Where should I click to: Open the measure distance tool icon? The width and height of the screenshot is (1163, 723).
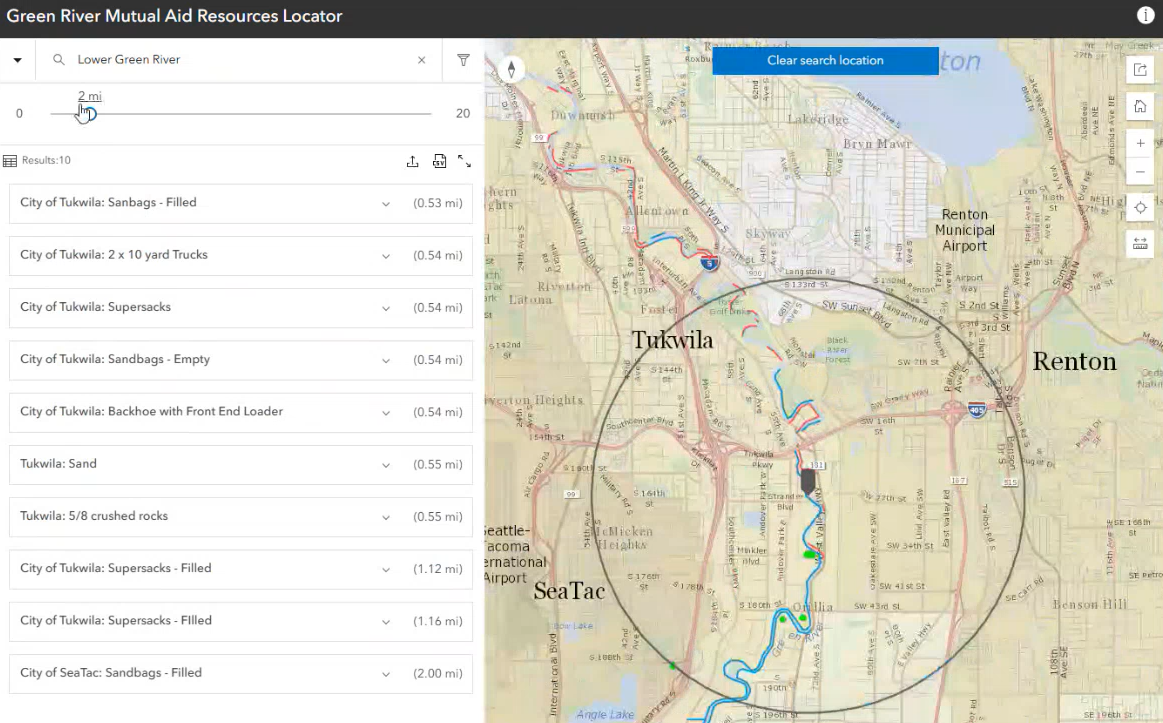tap(1140, 243)
